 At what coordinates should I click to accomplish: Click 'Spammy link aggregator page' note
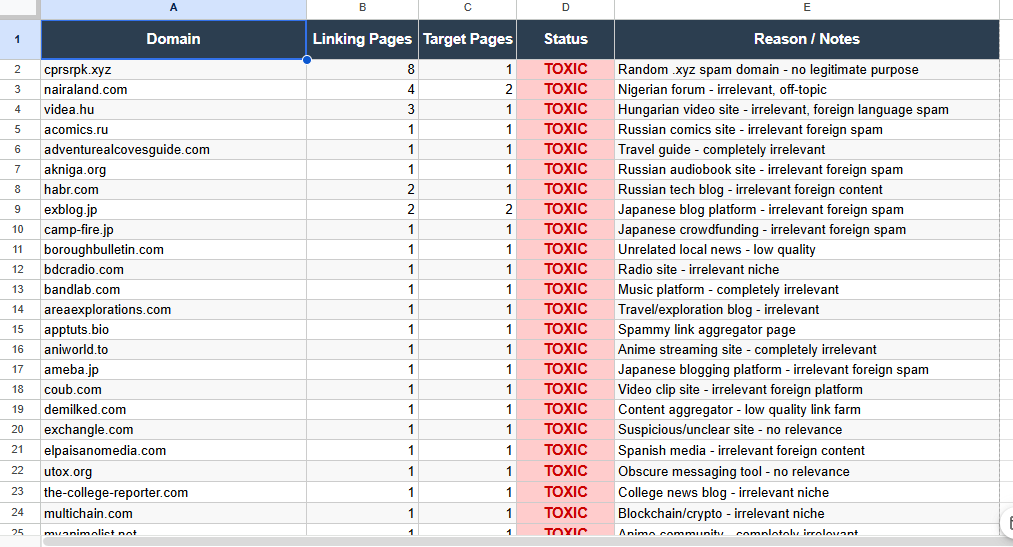click(x=807, y=330)
